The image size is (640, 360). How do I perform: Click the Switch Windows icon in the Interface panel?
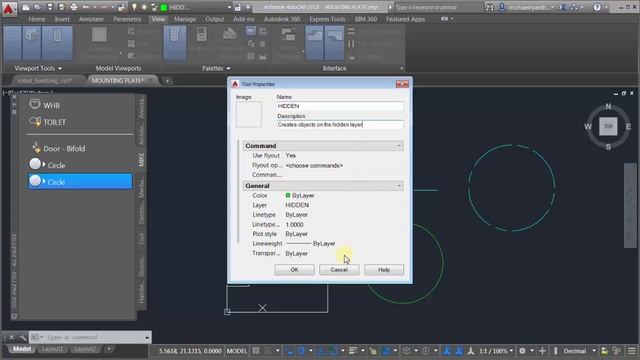coord(289,35)
